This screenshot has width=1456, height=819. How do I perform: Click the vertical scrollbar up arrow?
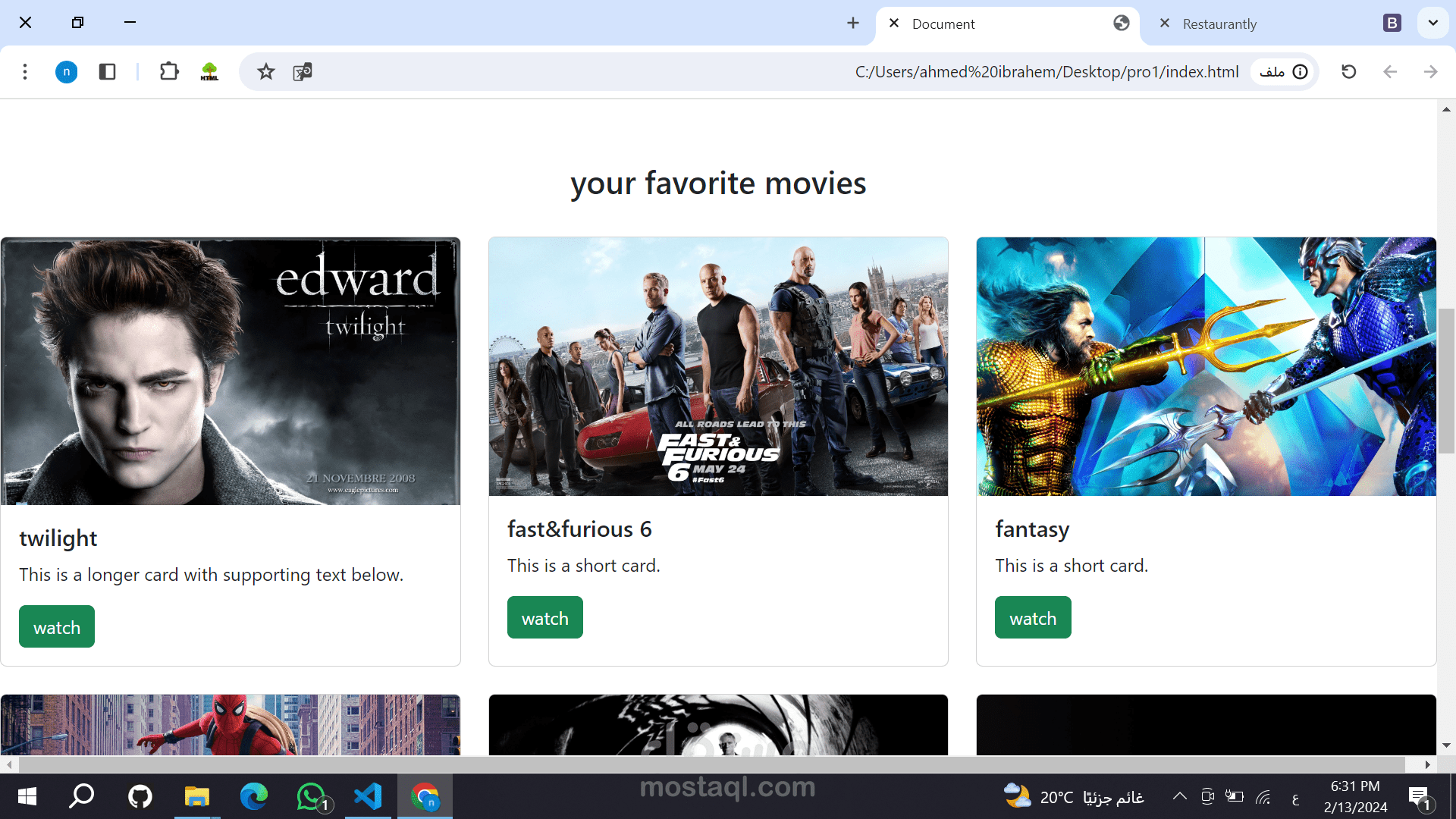pos(1446,109)
